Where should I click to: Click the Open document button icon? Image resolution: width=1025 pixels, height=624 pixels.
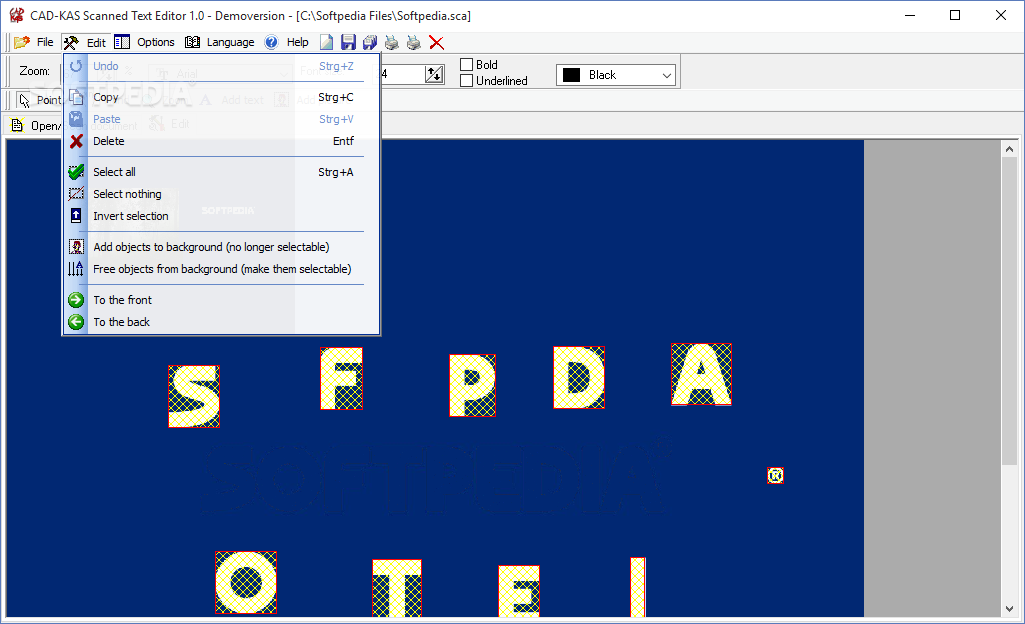(x=18, y=125)
